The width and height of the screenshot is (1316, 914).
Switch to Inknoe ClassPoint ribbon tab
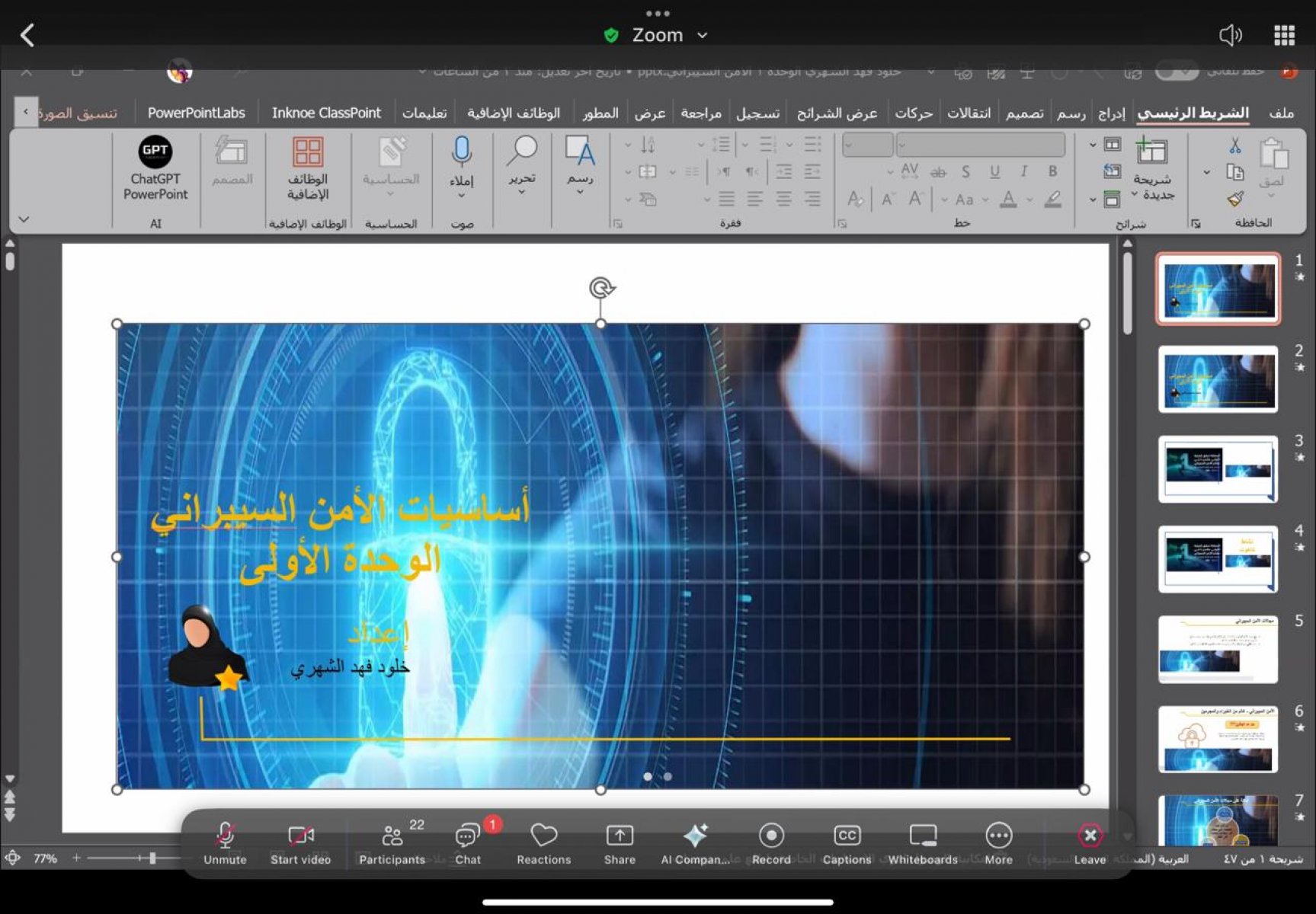pos(326,113)
